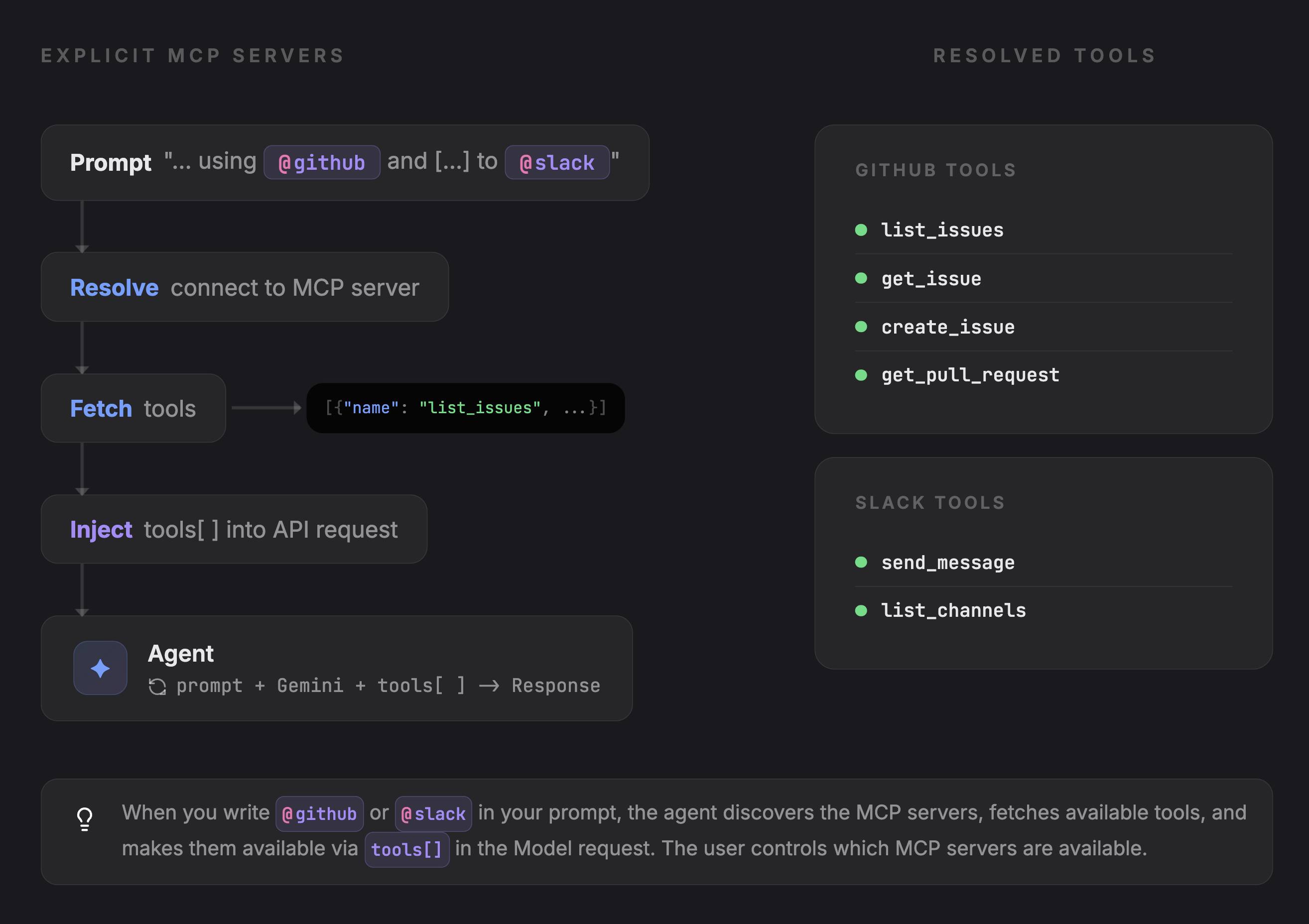
Task: Click the JSON list_issues code snippet
Action: tap(465, 408)
